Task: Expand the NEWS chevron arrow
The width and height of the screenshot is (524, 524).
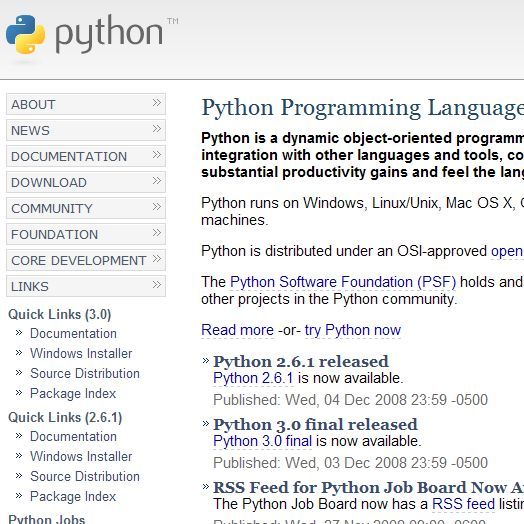Action: click(157, 129)
